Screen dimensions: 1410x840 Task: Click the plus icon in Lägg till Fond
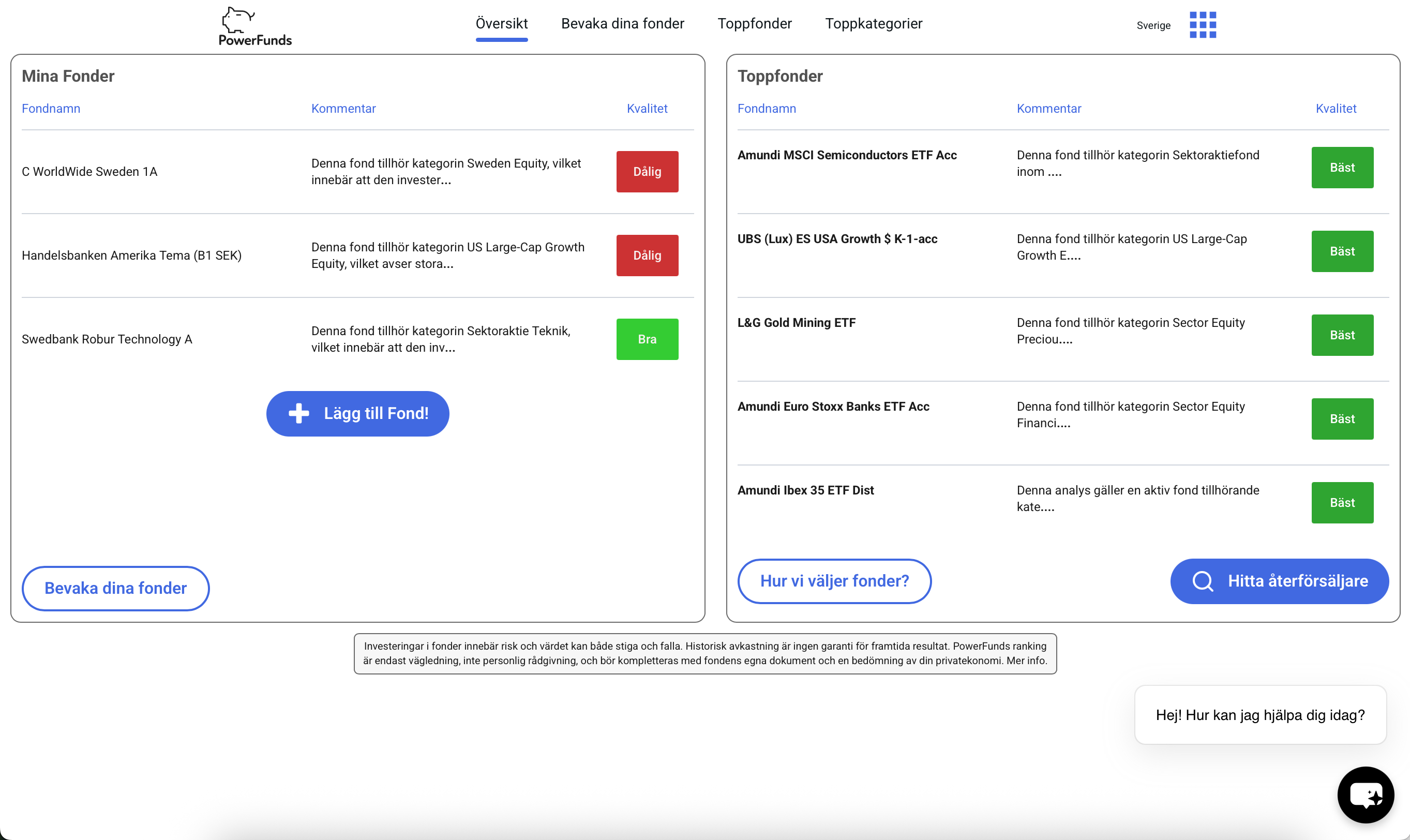click(299, 413)
